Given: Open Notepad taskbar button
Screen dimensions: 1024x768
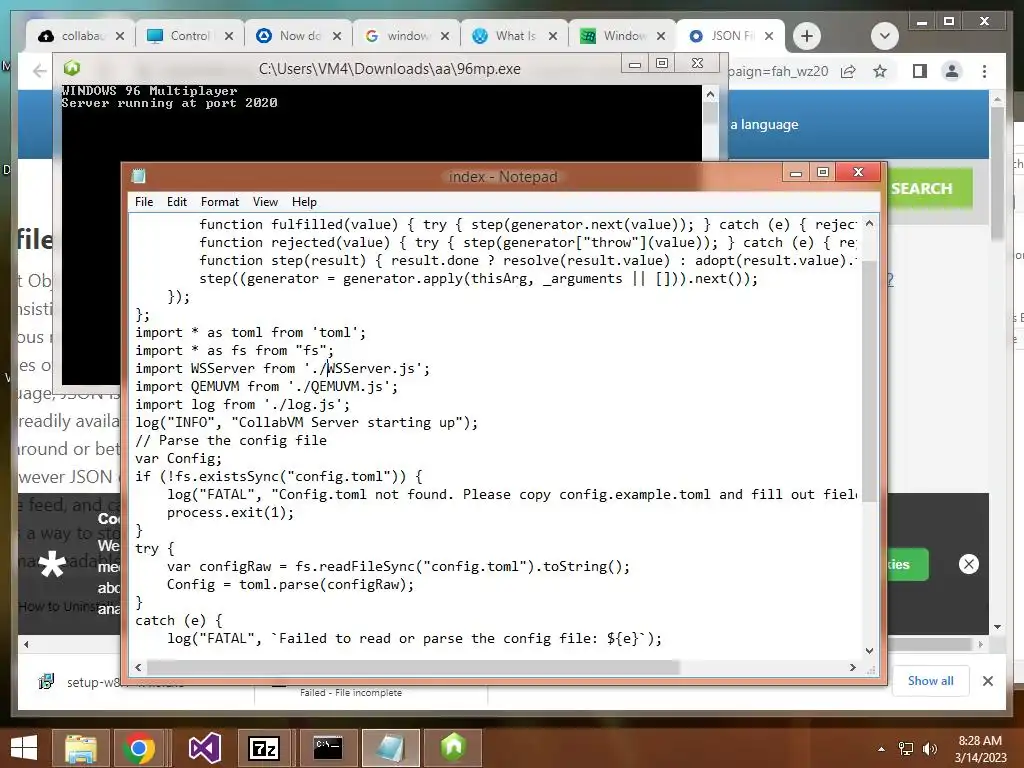Looking at the screenshot, I should [391, 748].
